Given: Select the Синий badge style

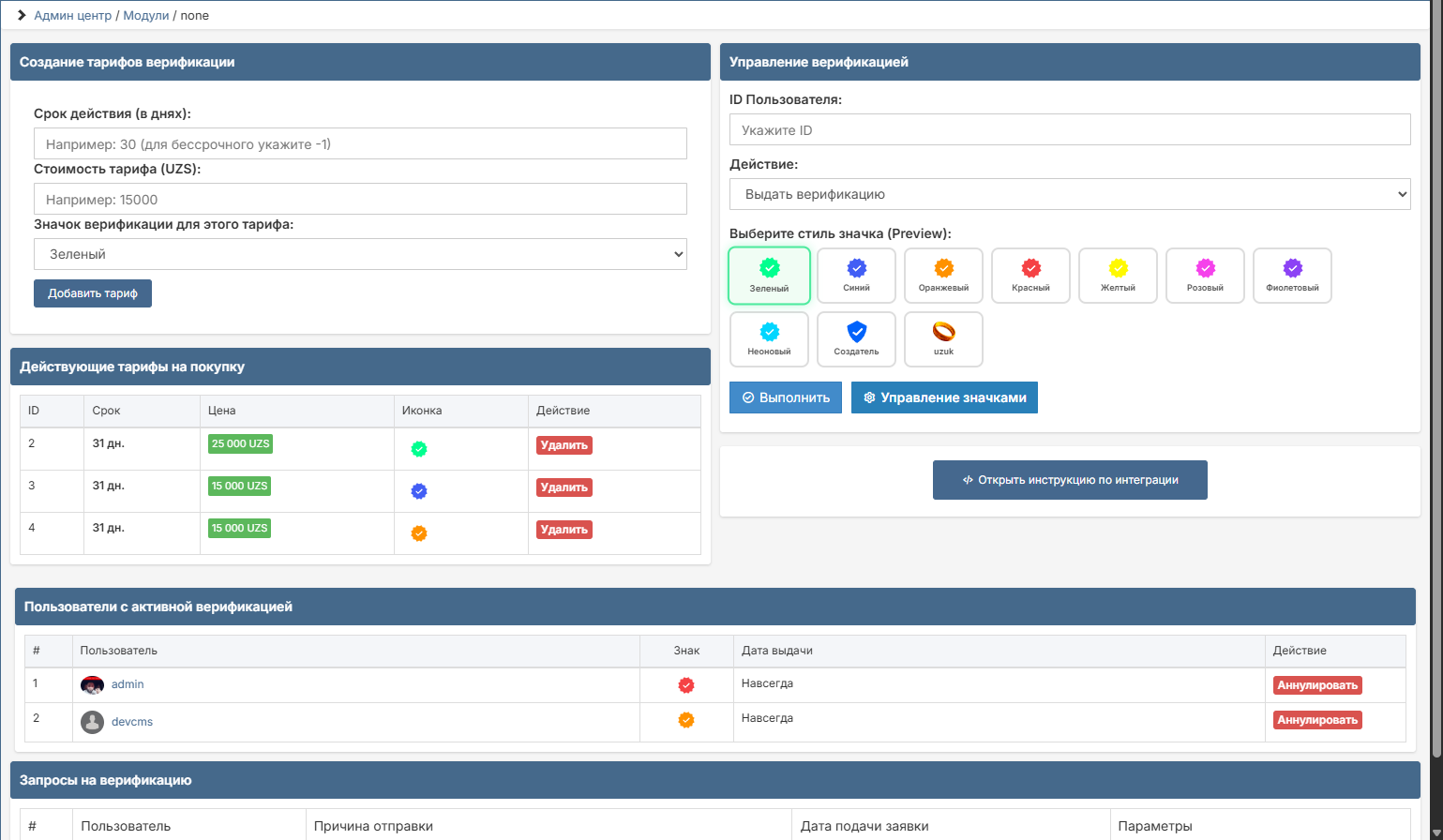Looking at the screenshot, I should coord(856,276).
